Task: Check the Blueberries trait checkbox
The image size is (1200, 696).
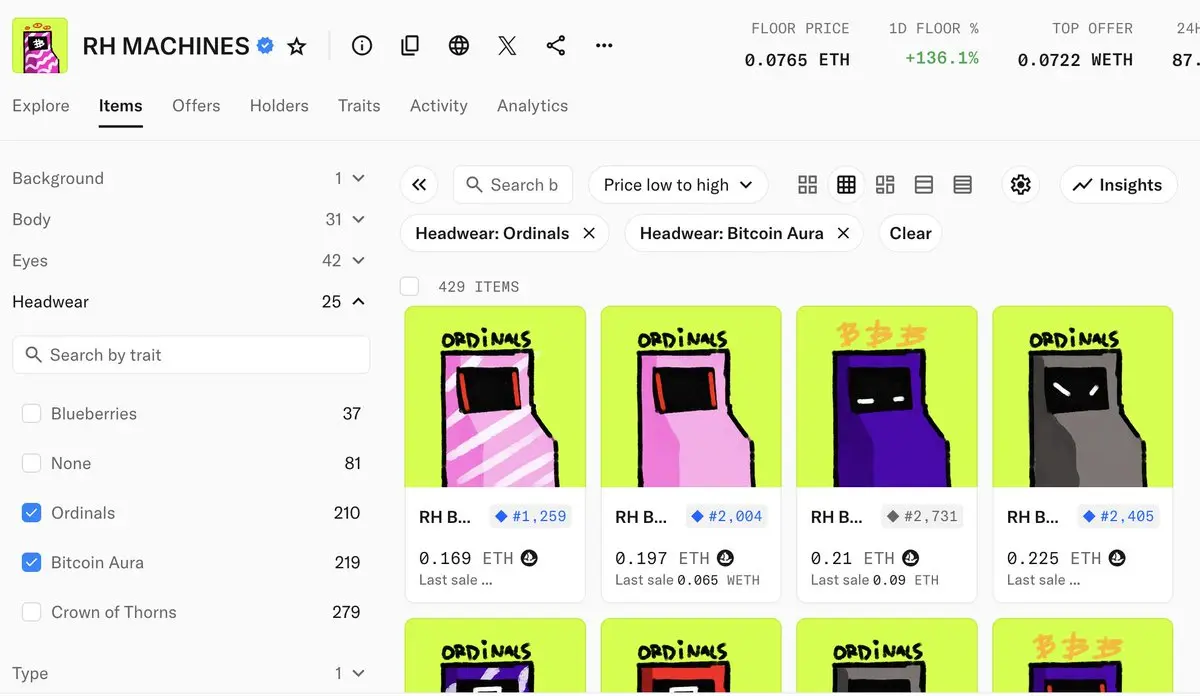Action: (32, 413)
